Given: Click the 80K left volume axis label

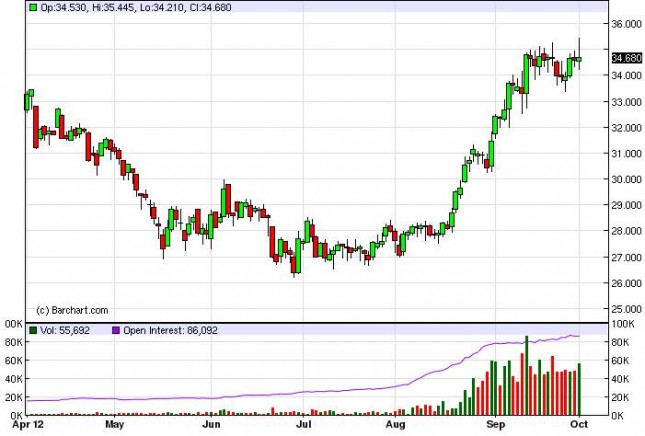Looking at the screenshot, I should click(14, 342).
